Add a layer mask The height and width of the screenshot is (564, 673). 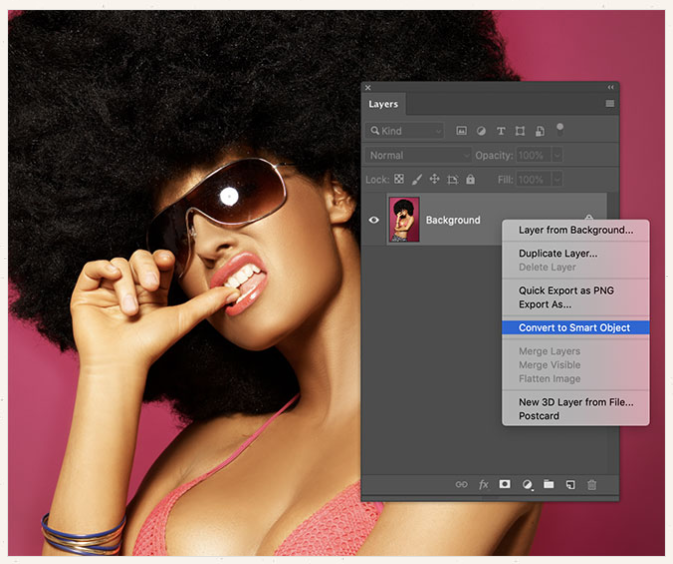point(505,484)
